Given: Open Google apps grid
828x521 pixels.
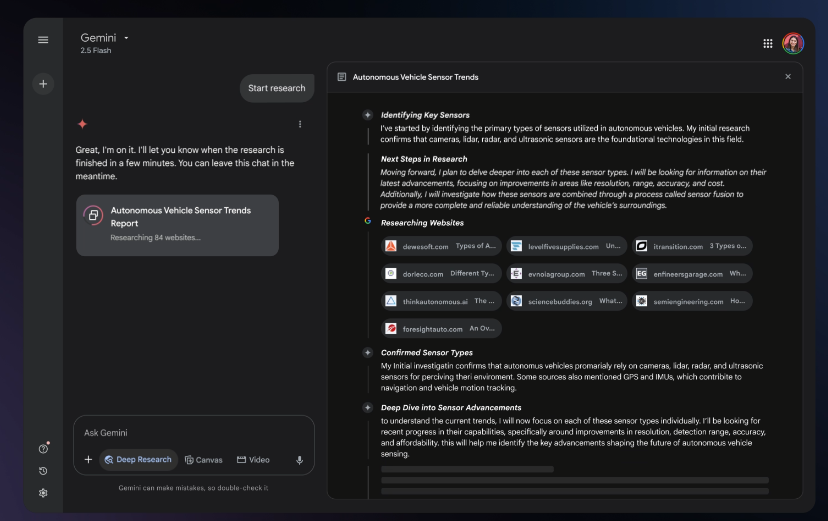Looking at the screenshot, I should 768,43.
